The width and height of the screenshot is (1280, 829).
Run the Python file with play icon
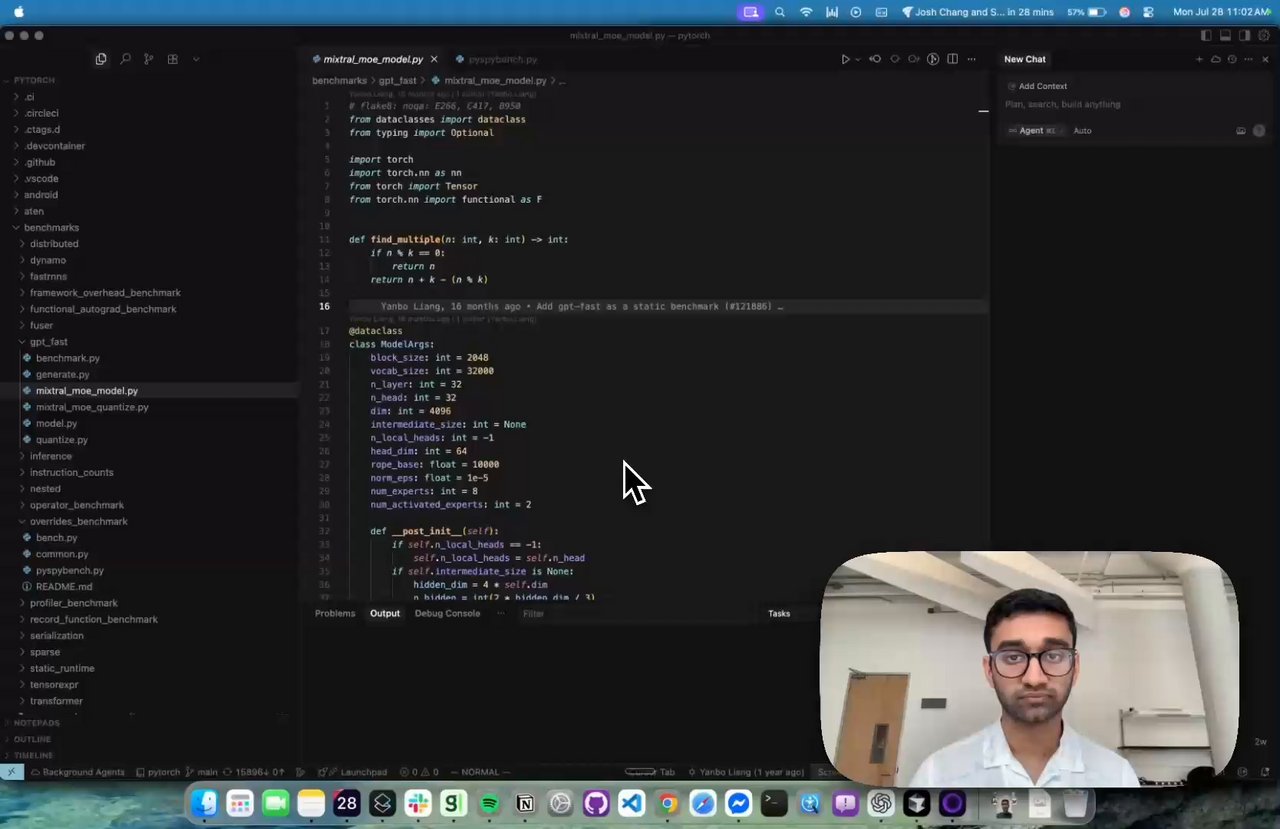pos(845,59)
